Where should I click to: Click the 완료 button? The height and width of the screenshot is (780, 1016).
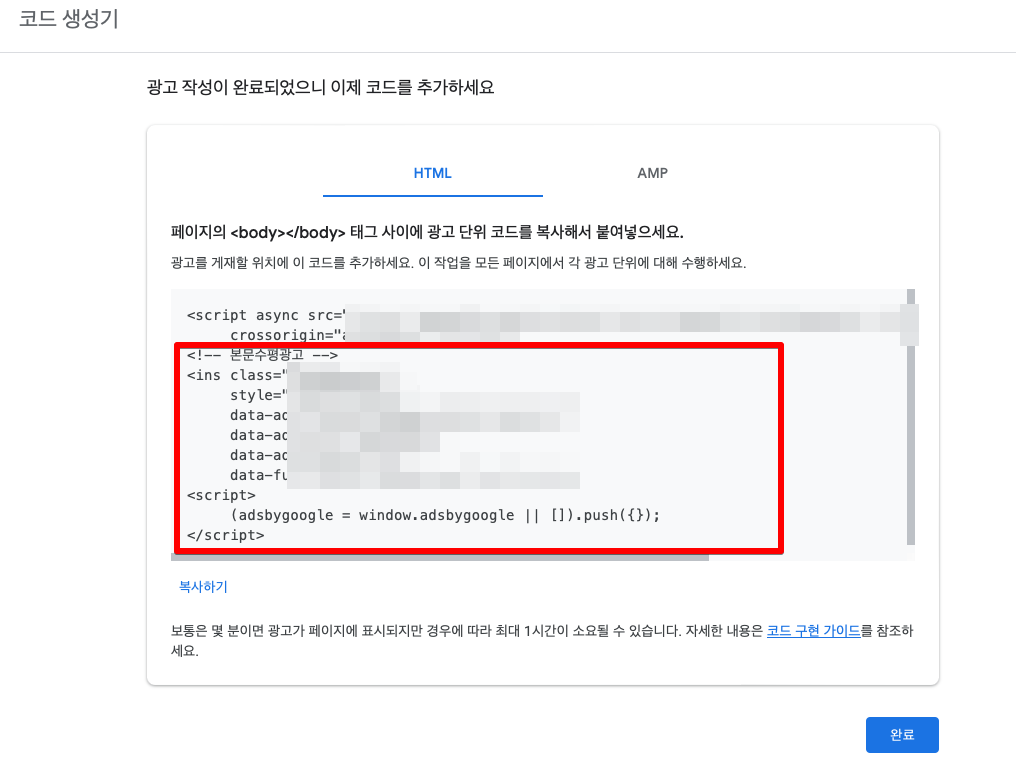(902, 735)
